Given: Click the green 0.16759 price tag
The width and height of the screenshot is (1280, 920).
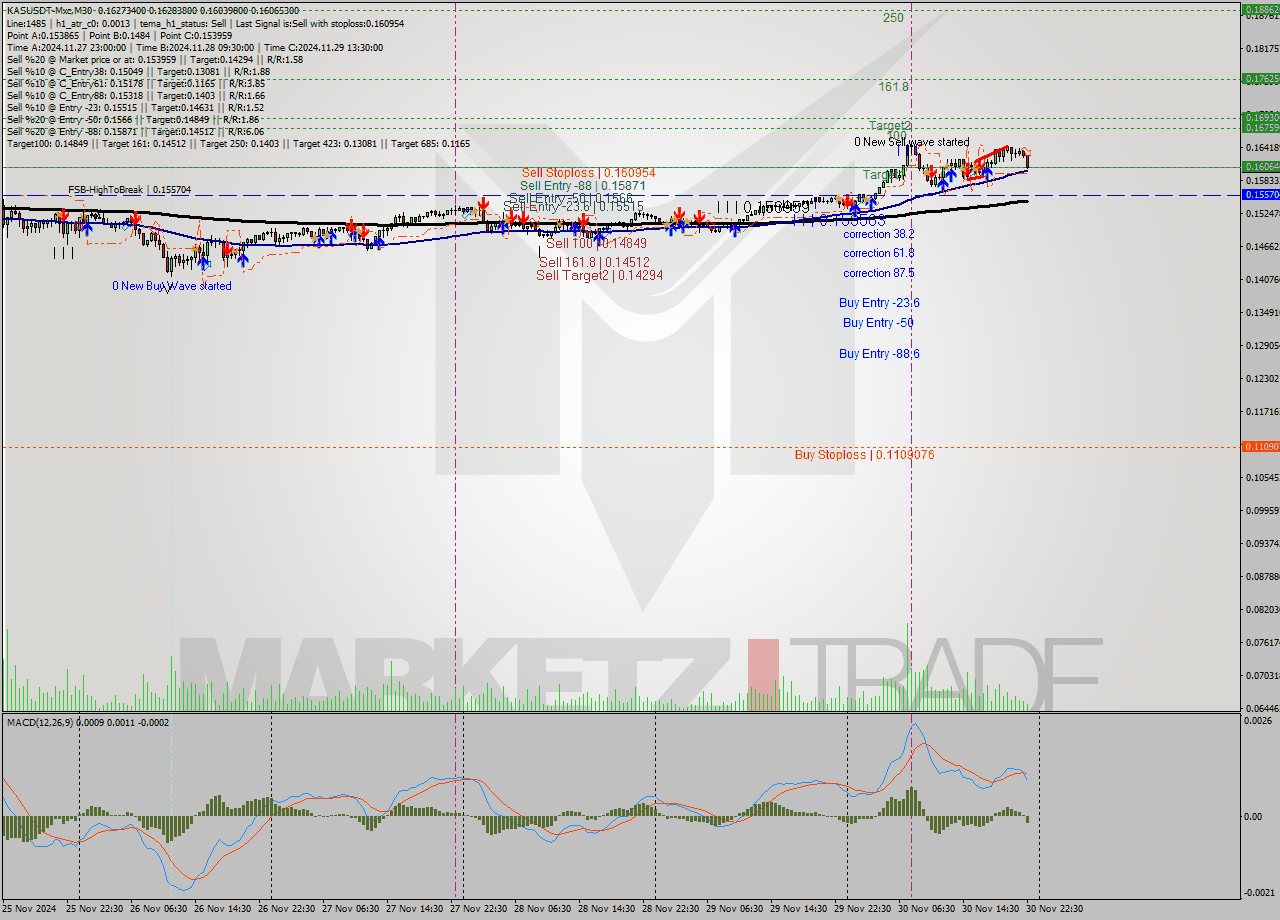Looking at the screenshot, I should [1260, 127].
